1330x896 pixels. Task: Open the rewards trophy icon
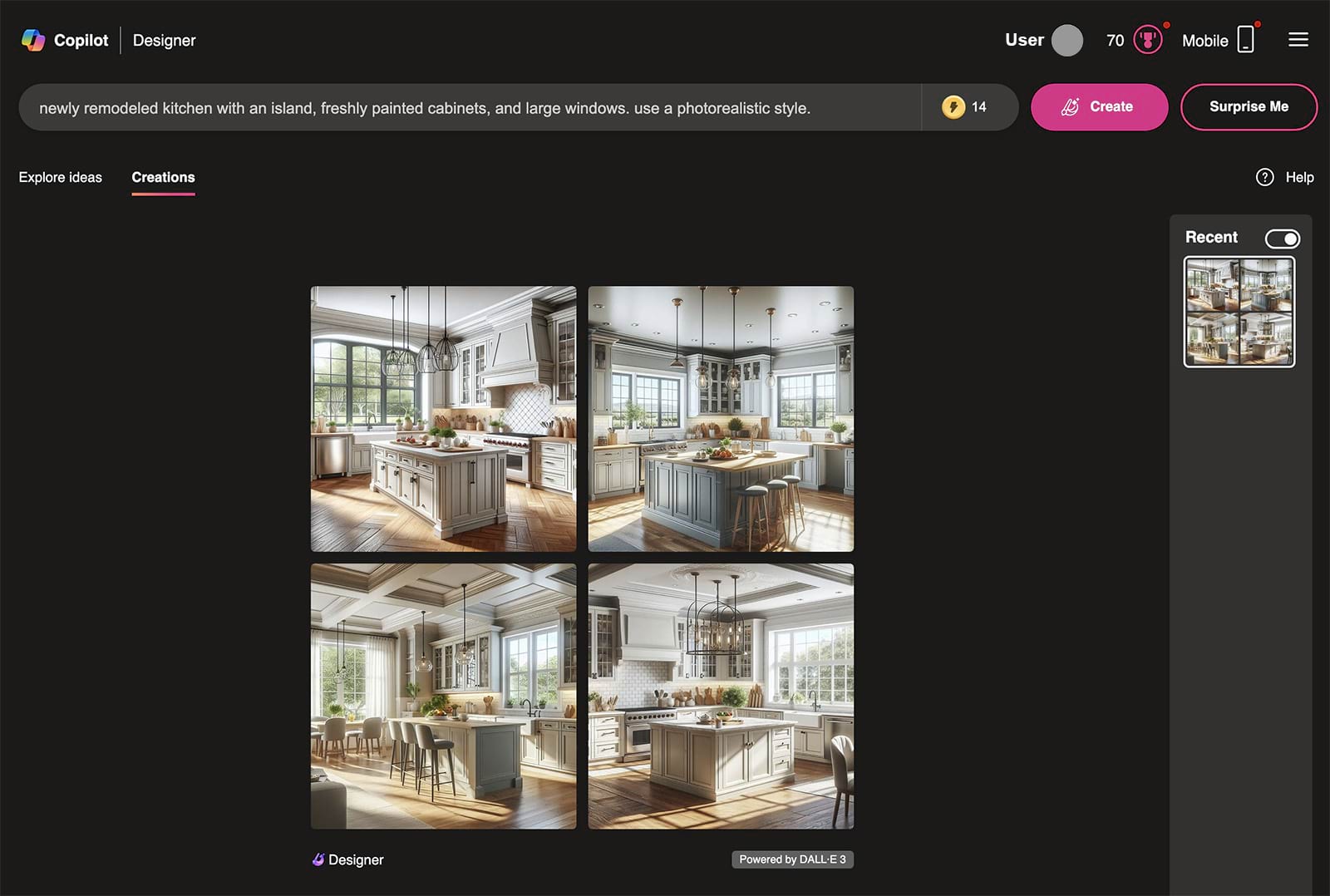pos(1148,40)
